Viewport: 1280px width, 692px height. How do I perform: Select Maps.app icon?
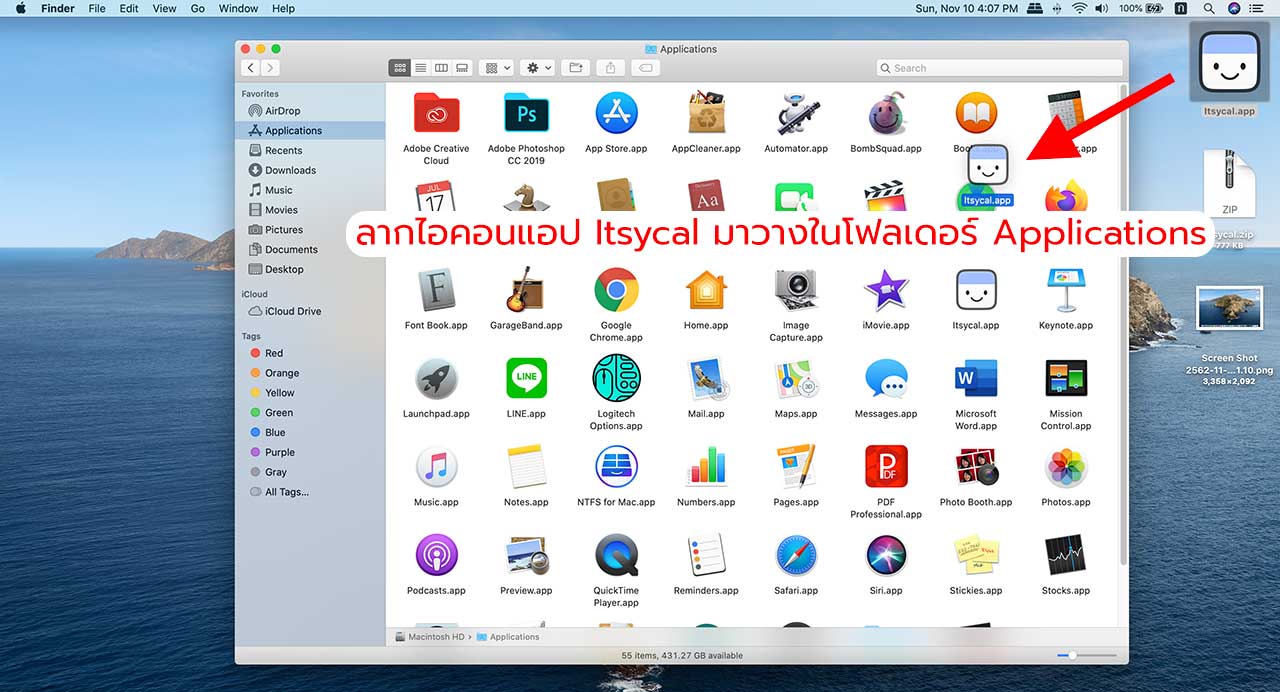coord(796,379)
